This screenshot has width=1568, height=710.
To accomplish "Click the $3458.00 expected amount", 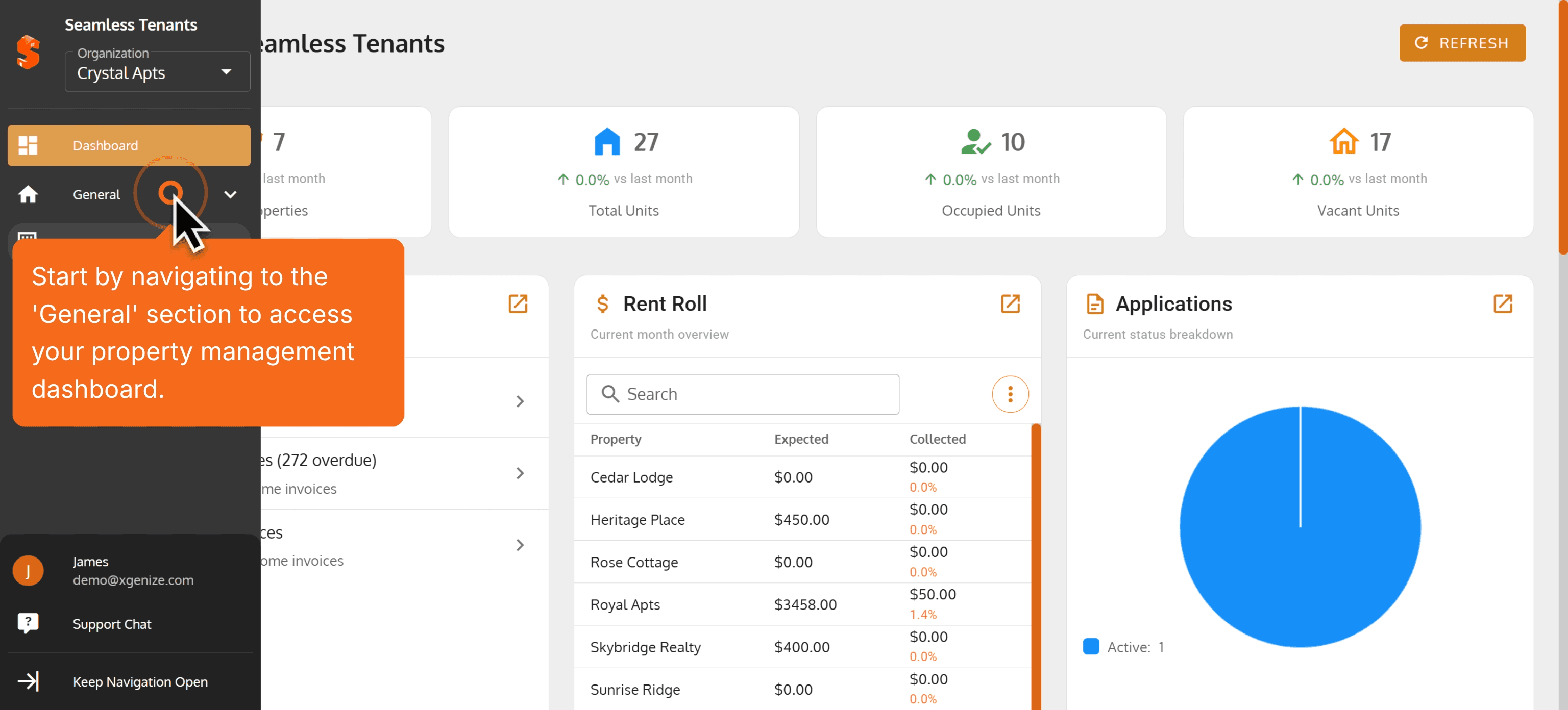I will pos(805,604).
